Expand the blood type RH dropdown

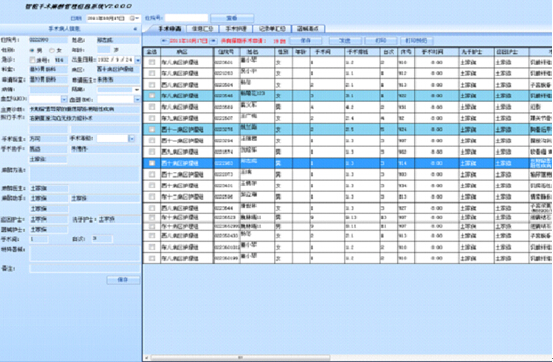137,100
